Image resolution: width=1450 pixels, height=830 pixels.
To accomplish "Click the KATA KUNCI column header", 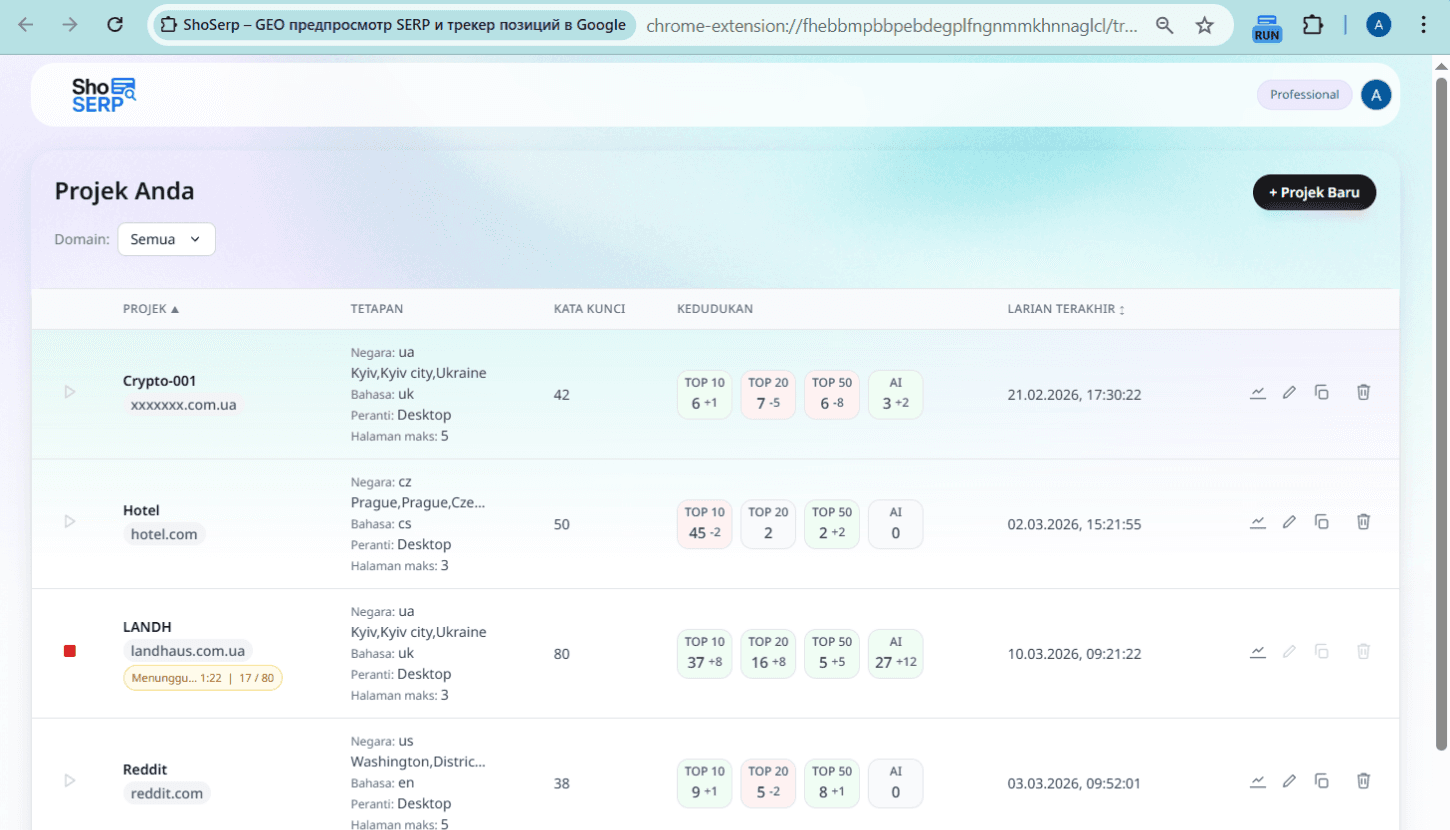I will coord(590,309).
